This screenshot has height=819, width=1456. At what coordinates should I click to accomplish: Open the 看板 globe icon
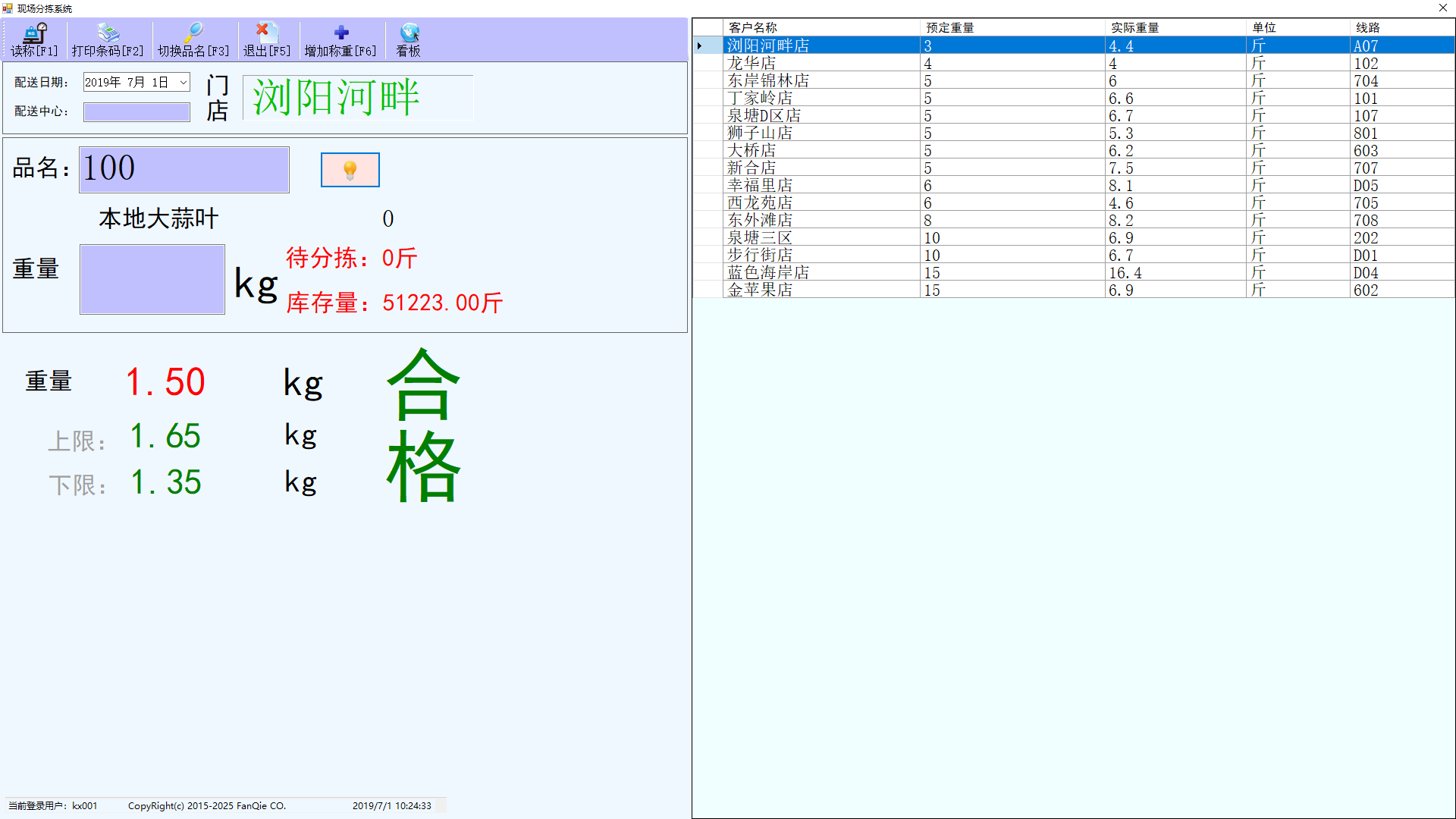pyautogui.click(x=409, y=33)
